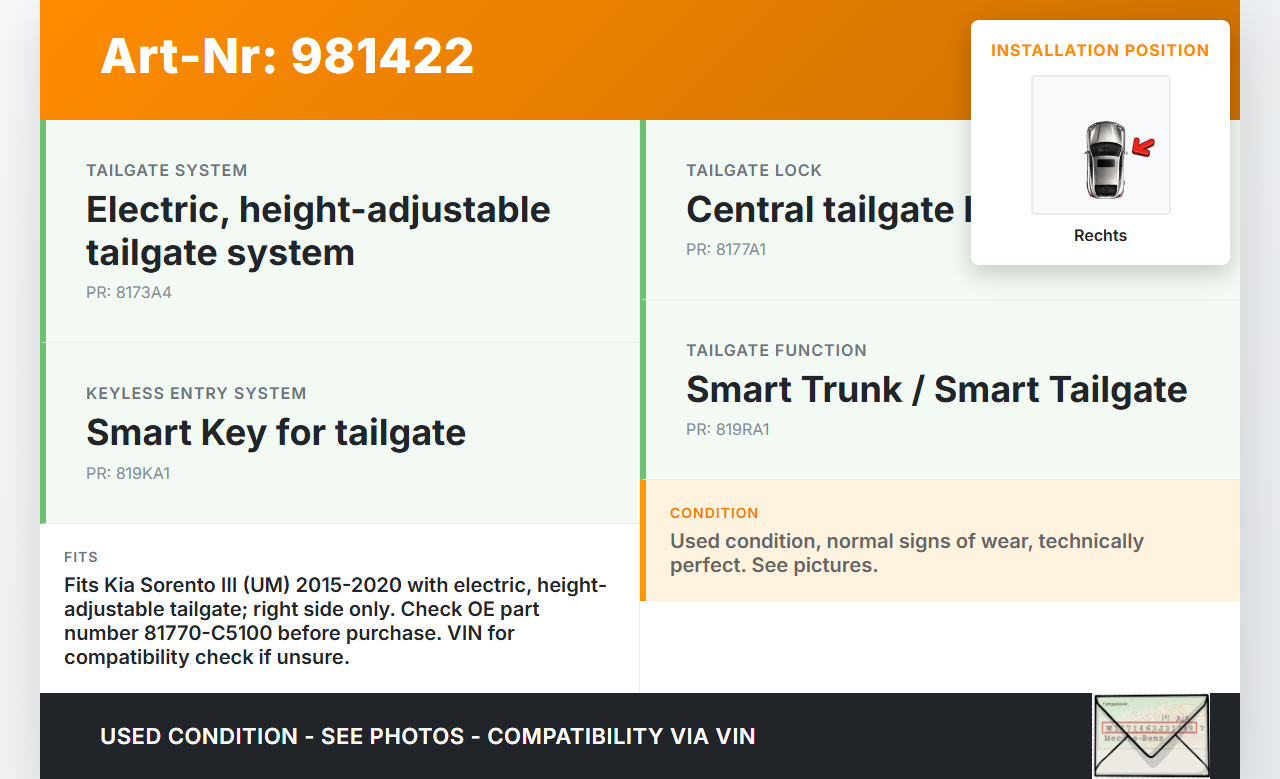Click the PR: 819RA1 code
1280x779 pixels.
click(x=727, y=430)
